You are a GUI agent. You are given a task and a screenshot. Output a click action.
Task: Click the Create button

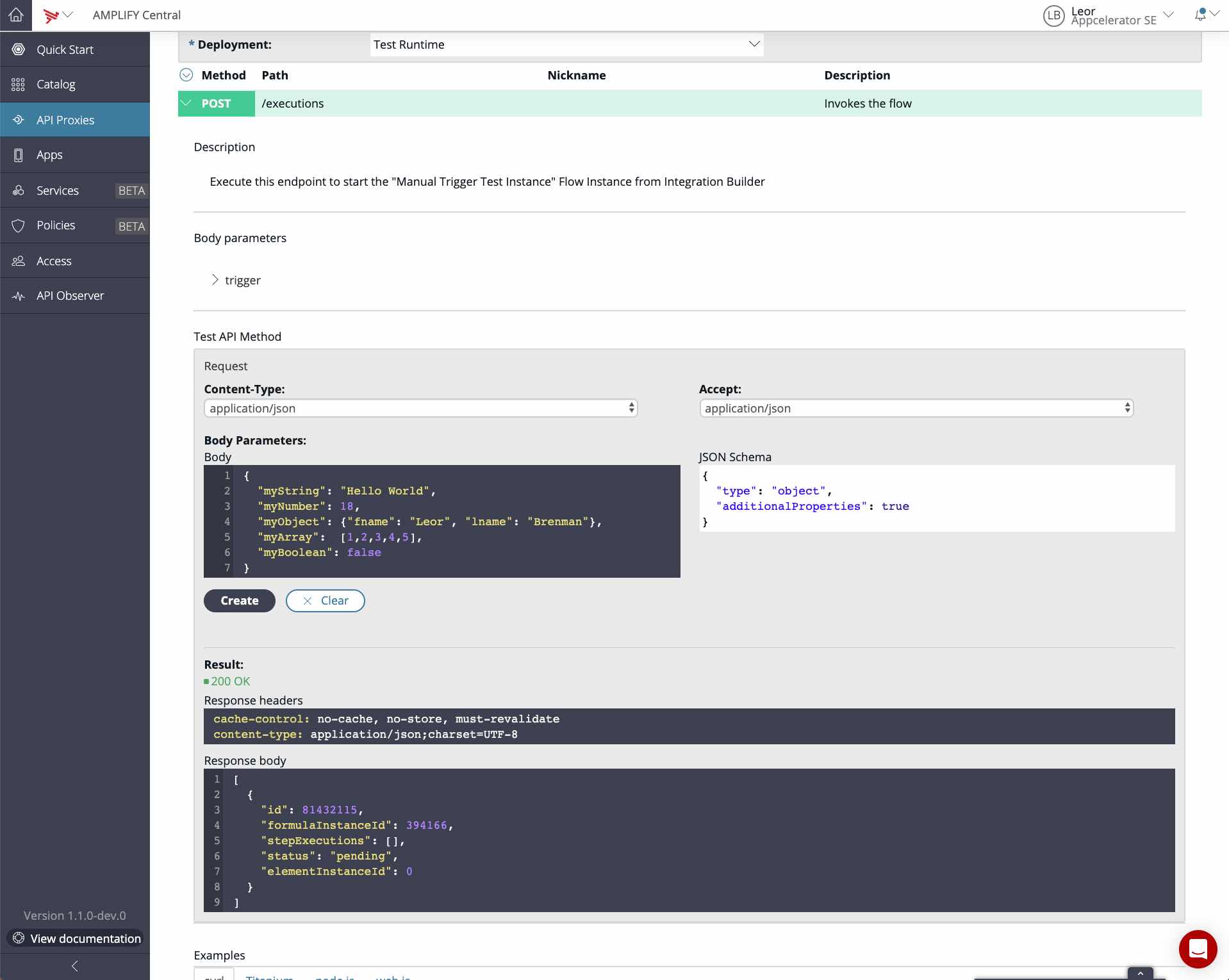[x=239, y=600]
